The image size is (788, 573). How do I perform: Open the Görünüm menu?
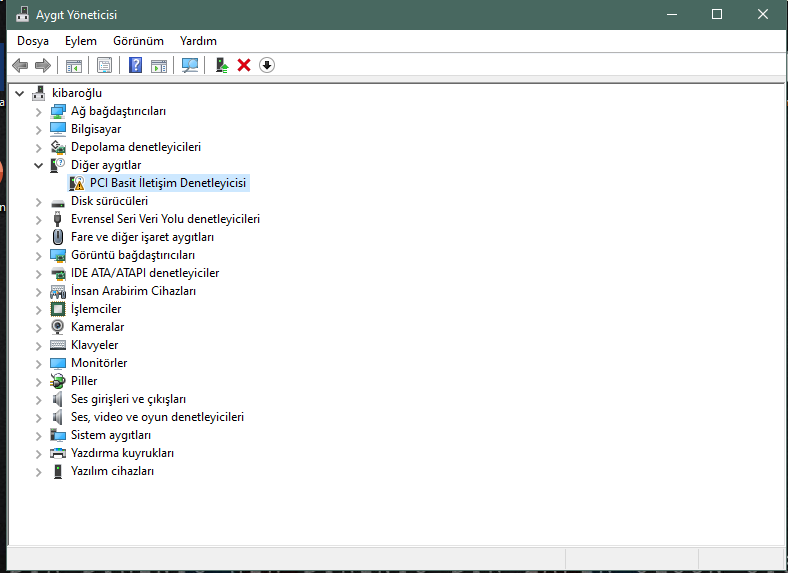pos(138,41)
